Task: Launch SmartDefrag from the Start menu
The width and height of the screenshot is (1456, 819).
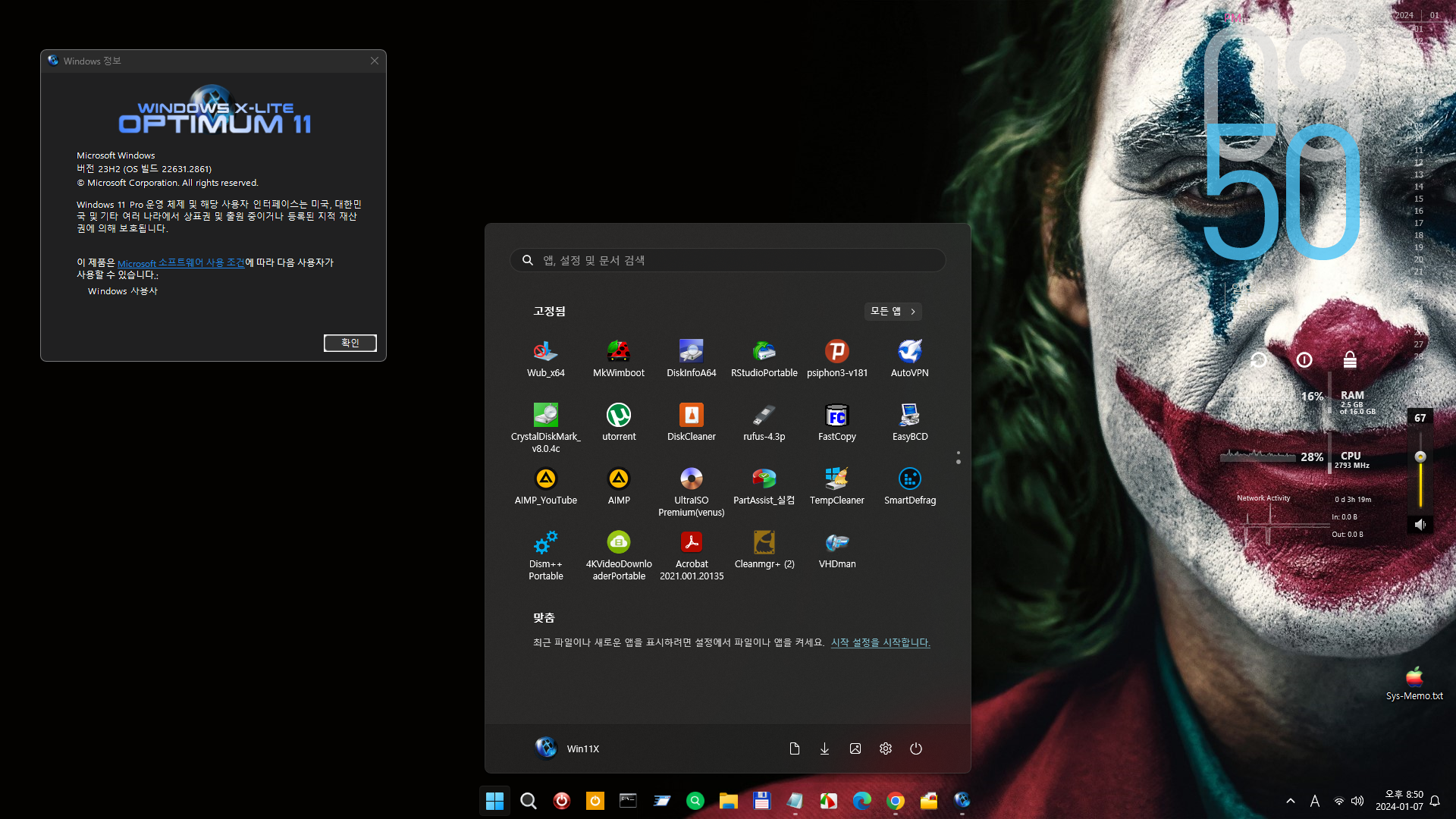Action: coord(910,485)
